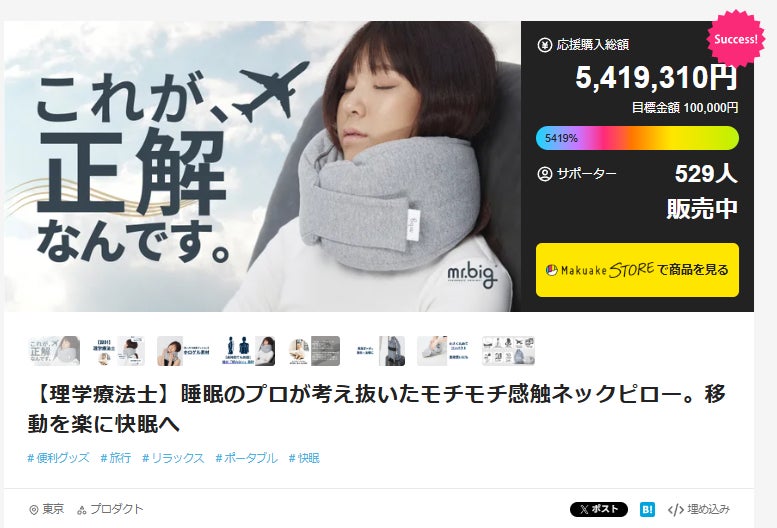Click the 5419% funding progress bar
Image resolution: width=777 pixels, height=528 pixels.
(x=637, y=138)
